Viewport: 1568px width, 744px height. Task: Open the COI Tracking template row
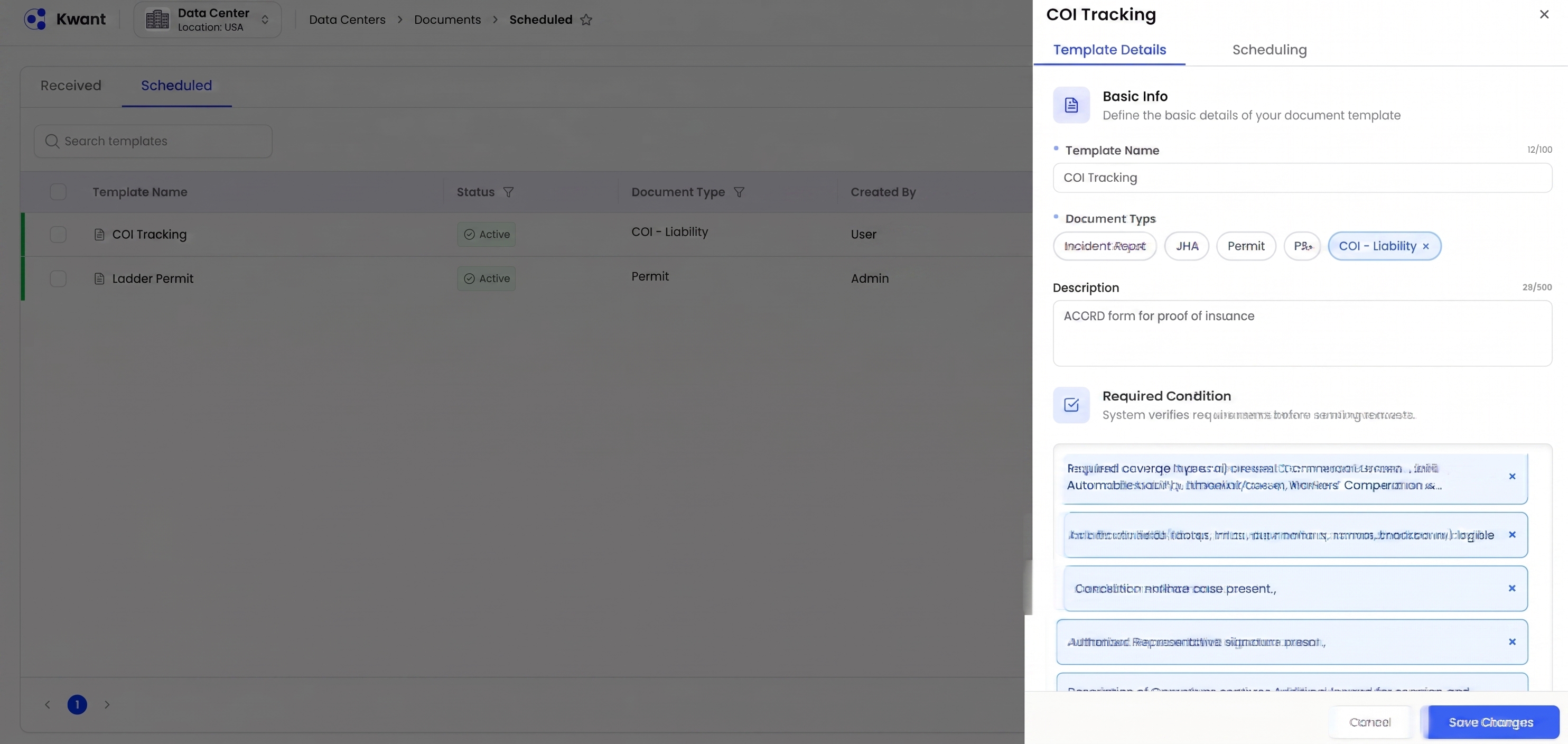pos(527,235)
